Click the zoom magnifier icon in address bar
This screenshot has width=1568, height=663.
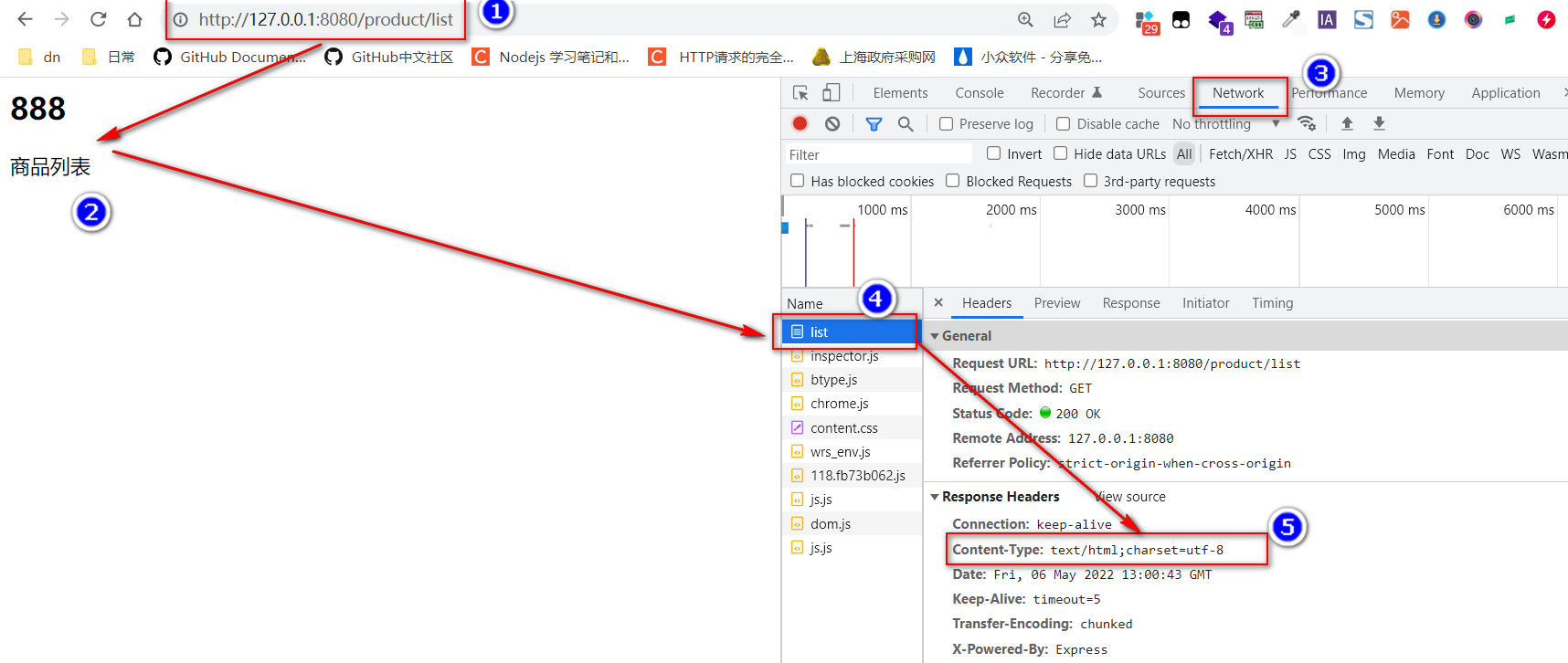[x=1025, y=19]
